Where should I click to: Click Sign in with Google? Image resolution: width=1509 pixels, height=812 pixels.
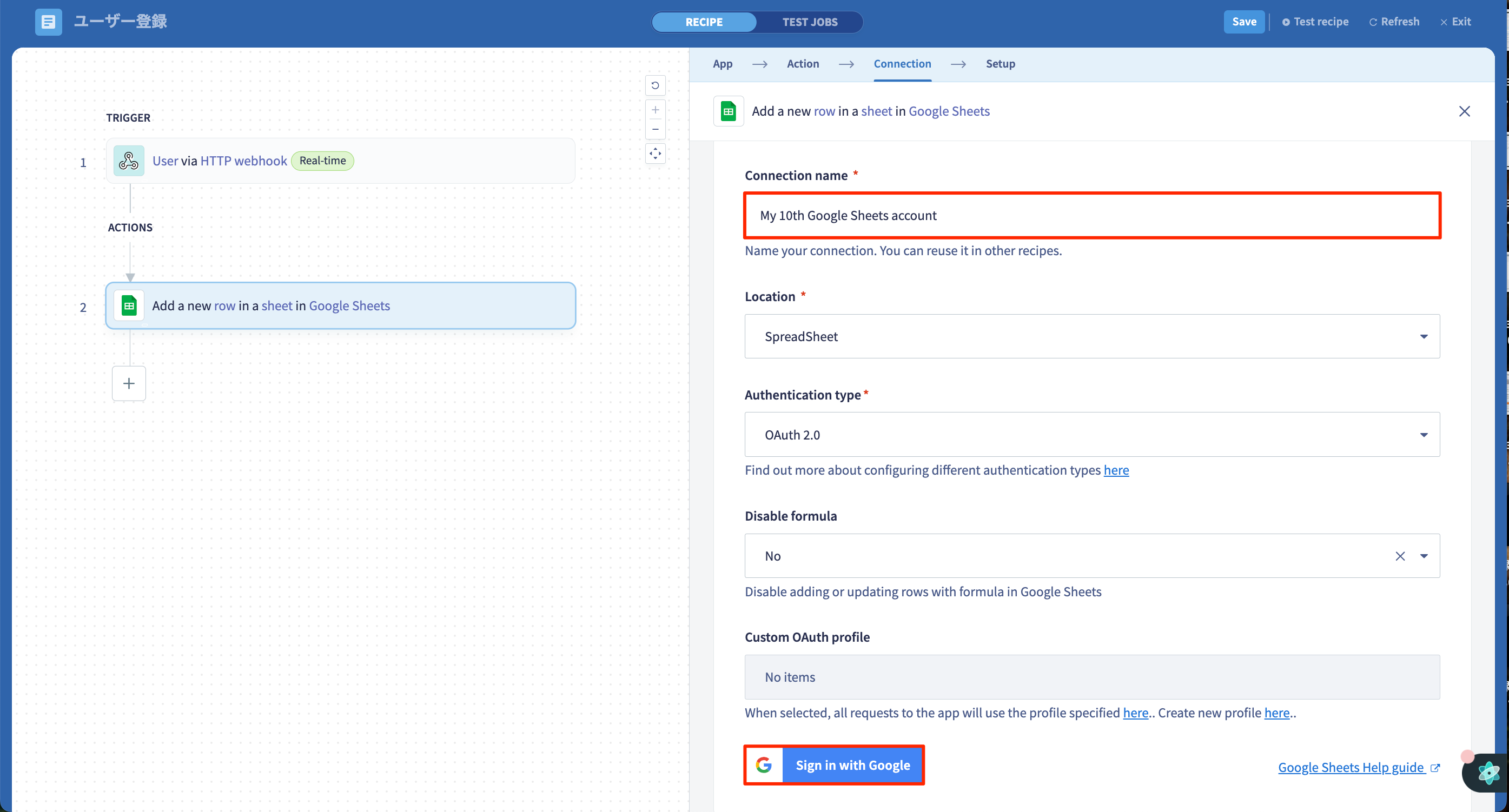pos(833,765)
